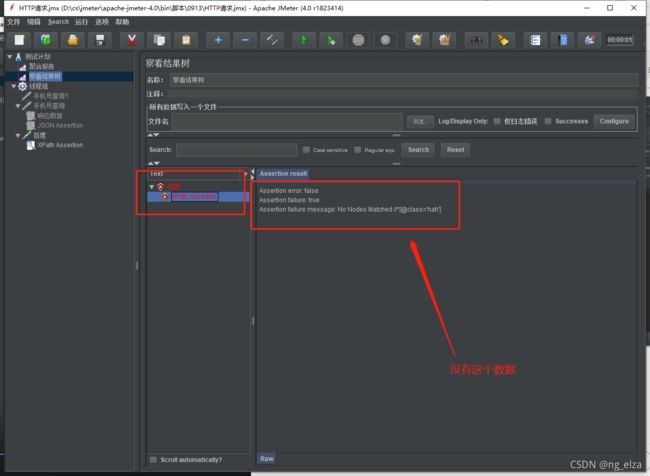
Task: Click the Configure button
Action: [x=614, y=121]
